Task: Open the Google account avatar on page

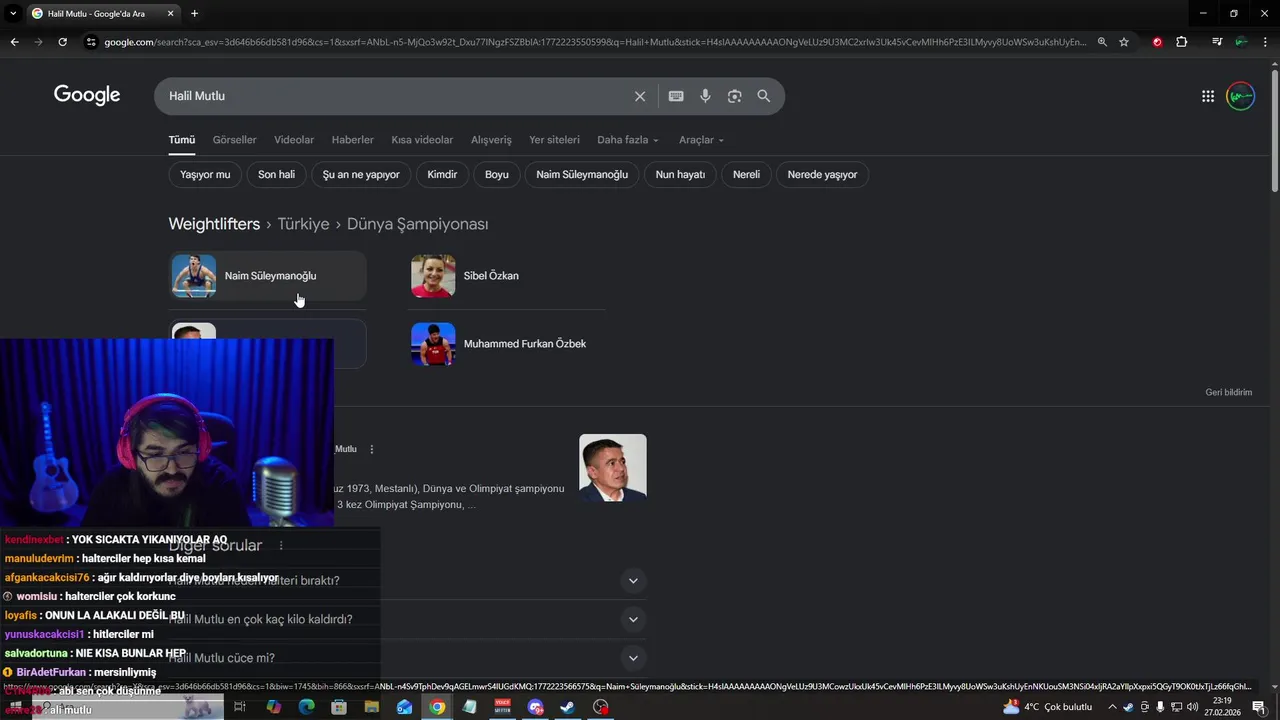Action: [1240, 96]
